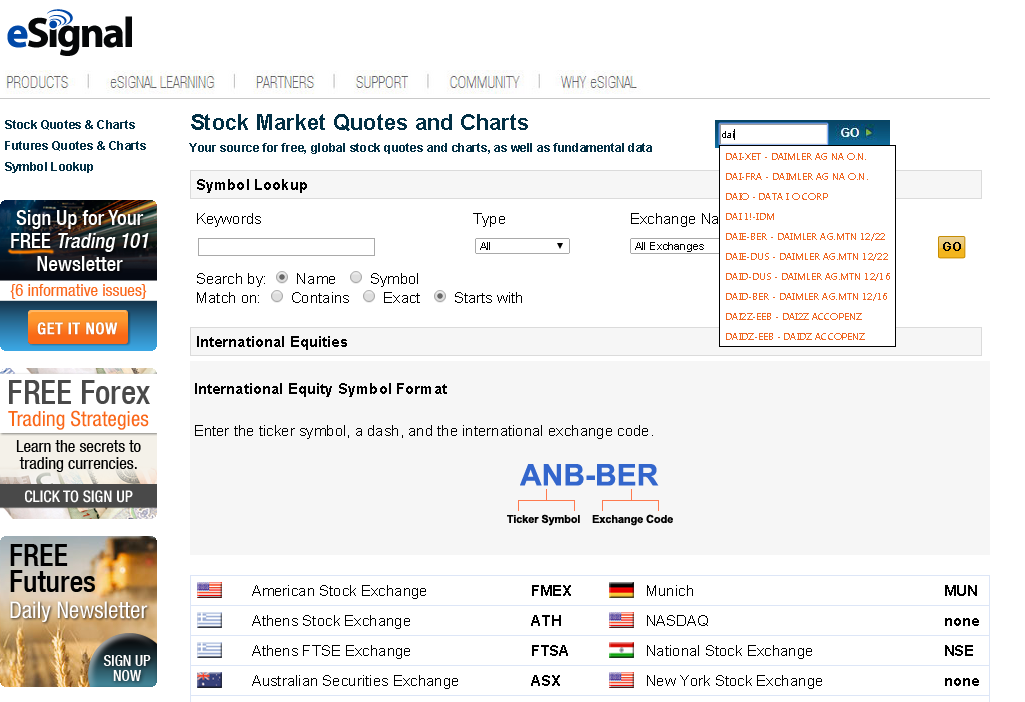This screenshot has height=702, width=1025.
Task: Open the PRODUCTS menu
Action: point(37,82)
